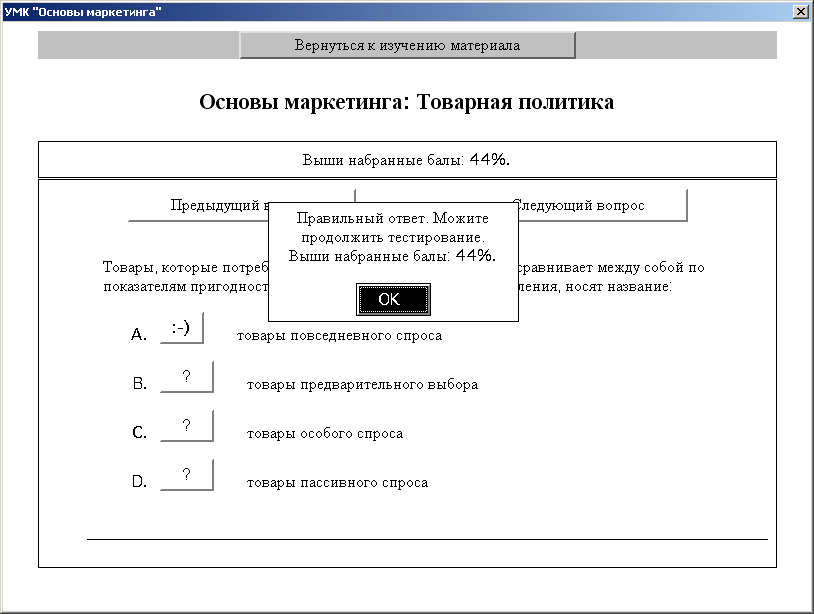Click the 44% score line inside the dialog
This screenshot has height=614, width=814.
(x=392, y=256)
